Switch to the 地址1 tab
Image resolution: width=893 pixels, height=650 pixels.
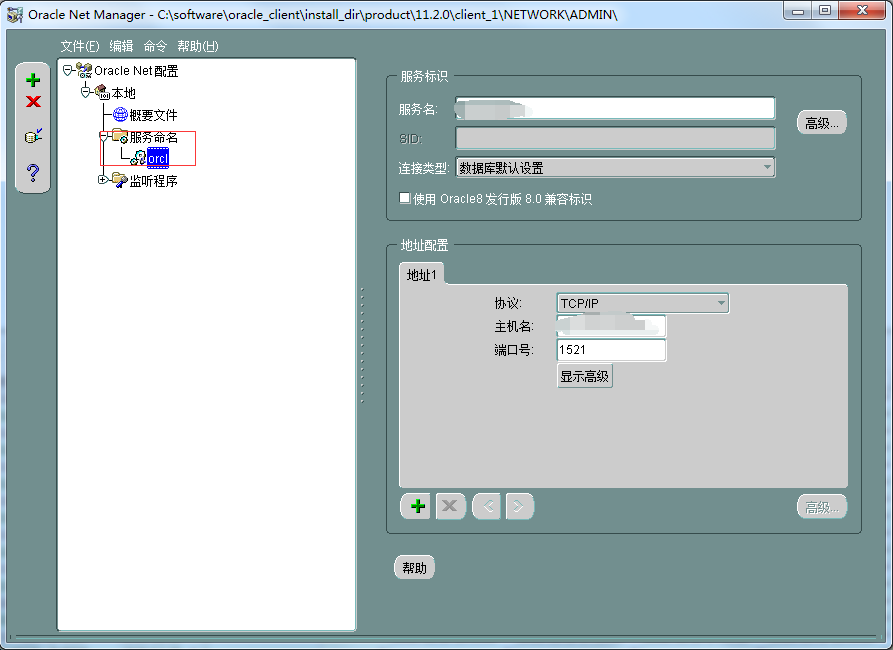(x=421, y=273)
